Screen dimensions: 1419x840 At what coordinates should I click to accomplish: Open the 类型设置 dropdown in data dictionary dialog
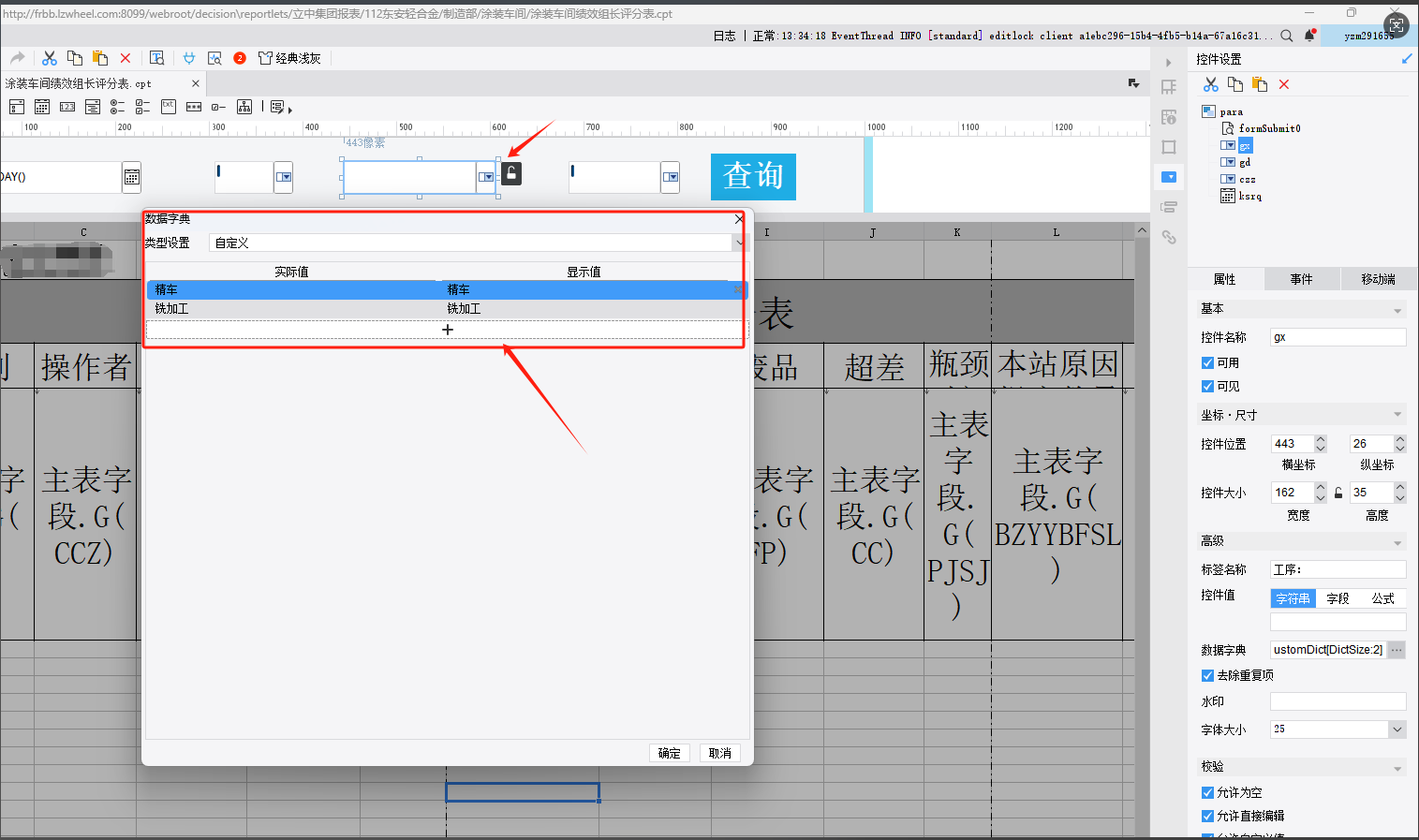point(739,243)
